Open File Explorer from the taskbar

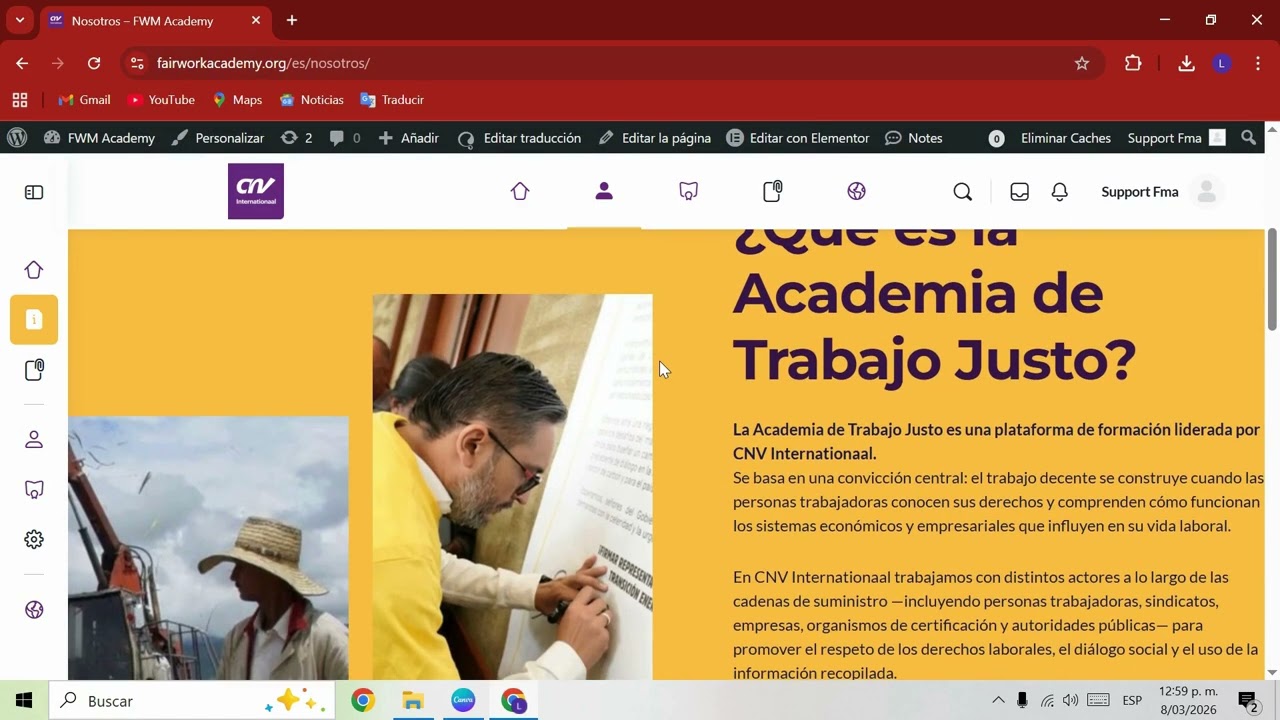[x=413, y=701]
